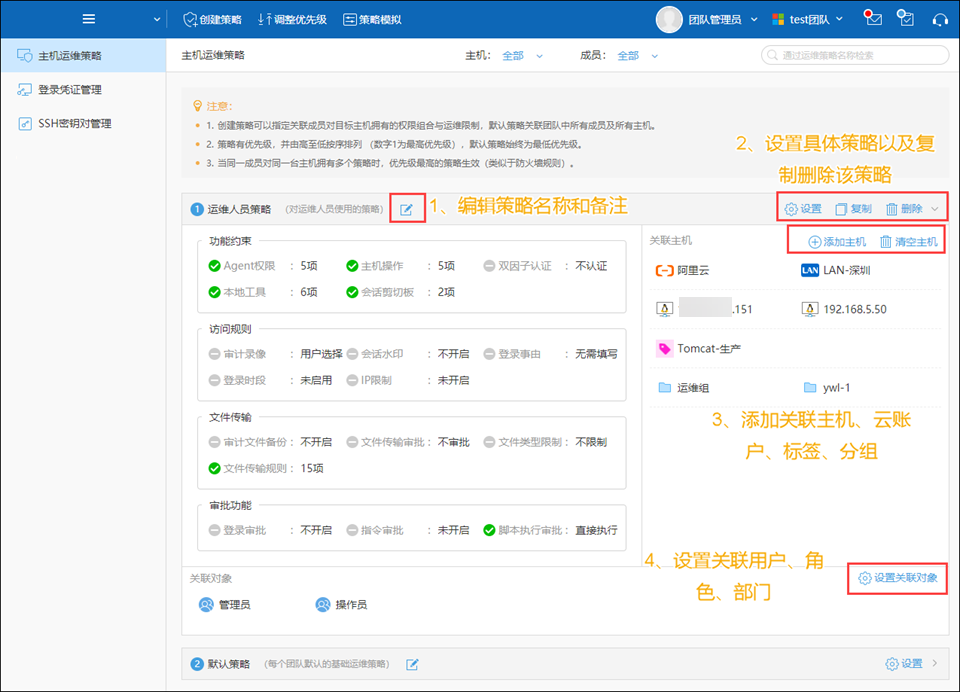Screen dimensions: 960x692
Task: Open the 创建策略 (create policy) tool
Action: click(x=213, y=19)
